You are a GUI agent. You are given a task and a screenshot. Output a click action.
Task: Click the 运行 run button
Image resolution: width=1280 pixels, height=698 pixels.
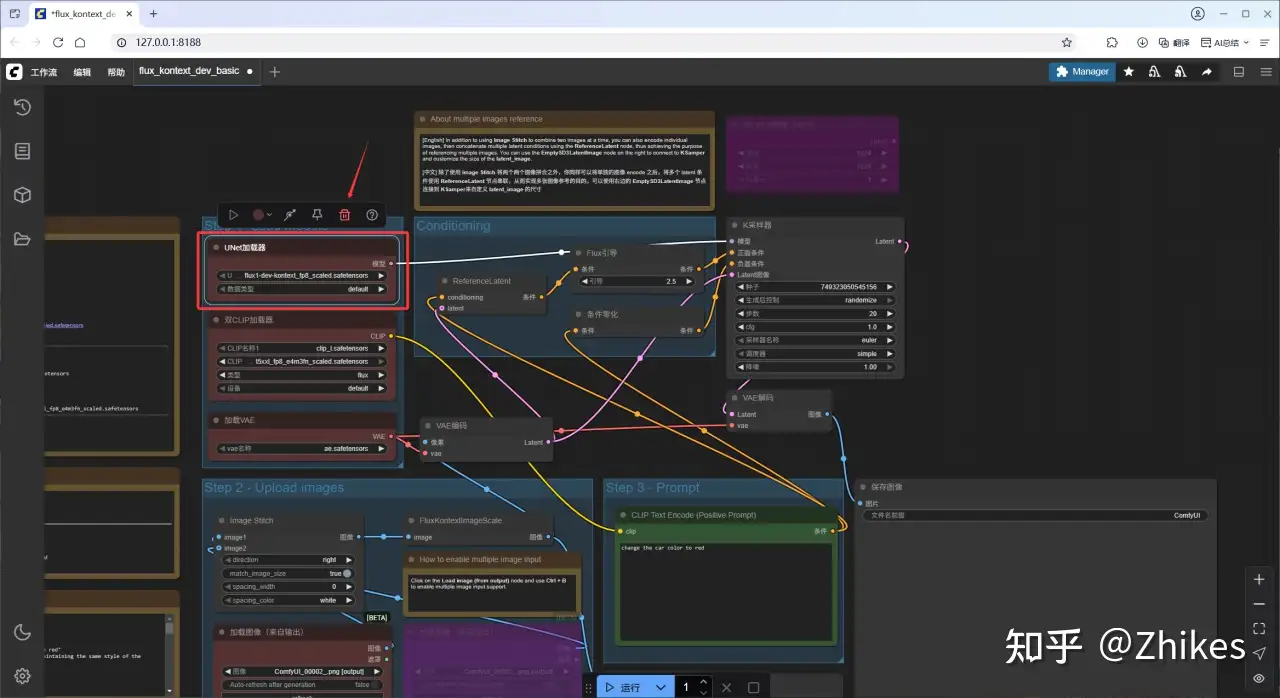pyautogui.click(x=623, y=688)
